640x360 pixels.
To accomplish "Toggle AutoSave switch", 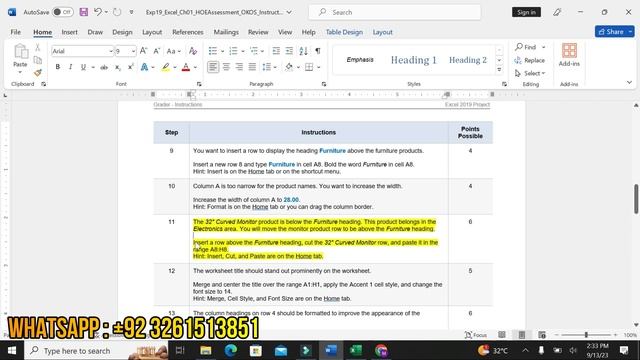I will click(x=63, y=12).
